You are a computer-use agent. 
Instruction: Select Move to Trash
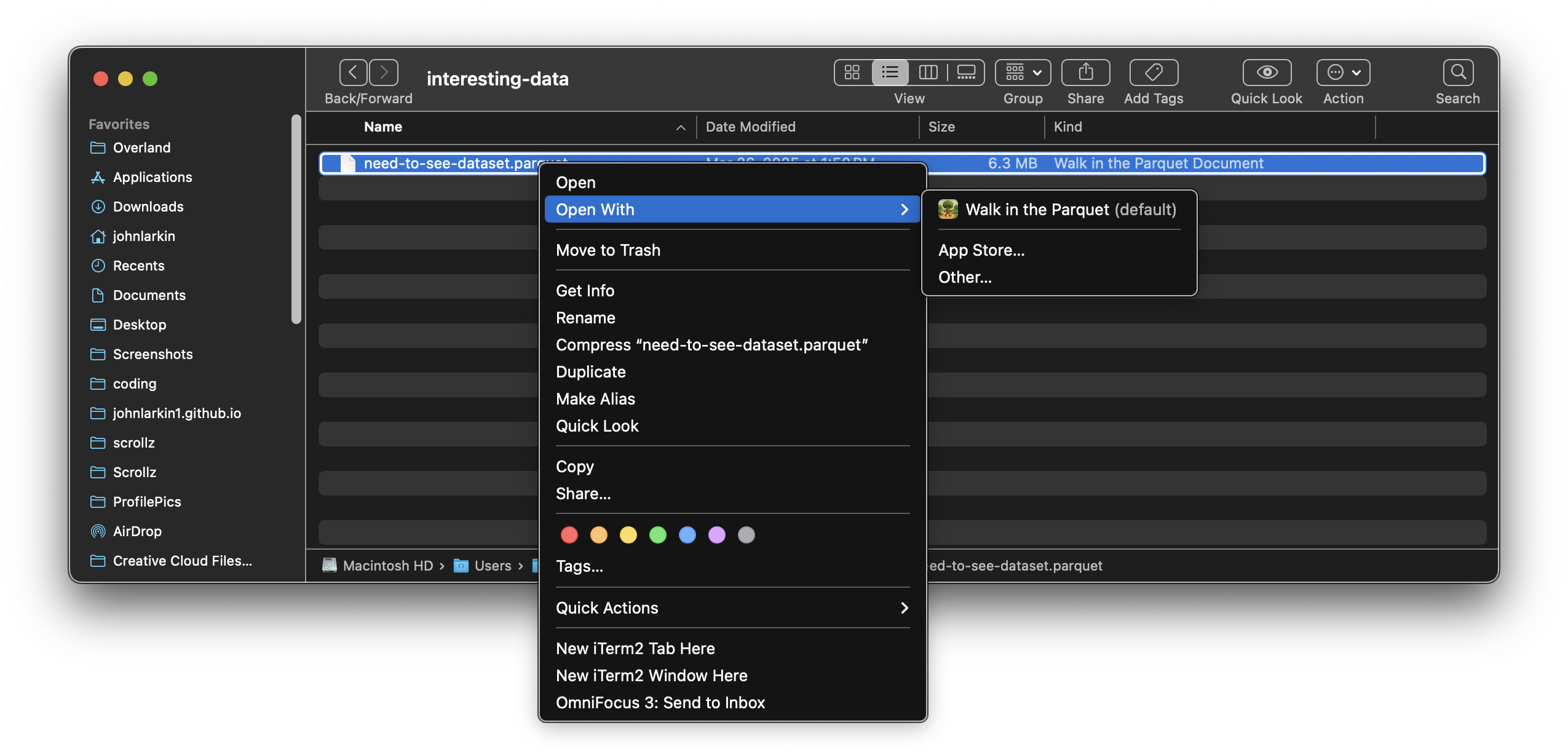732,250
